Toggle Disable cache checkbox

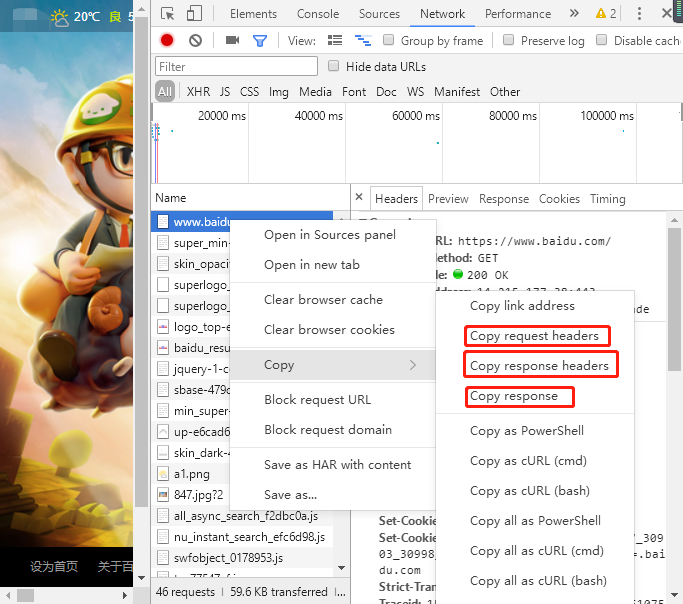coord(602,40)
